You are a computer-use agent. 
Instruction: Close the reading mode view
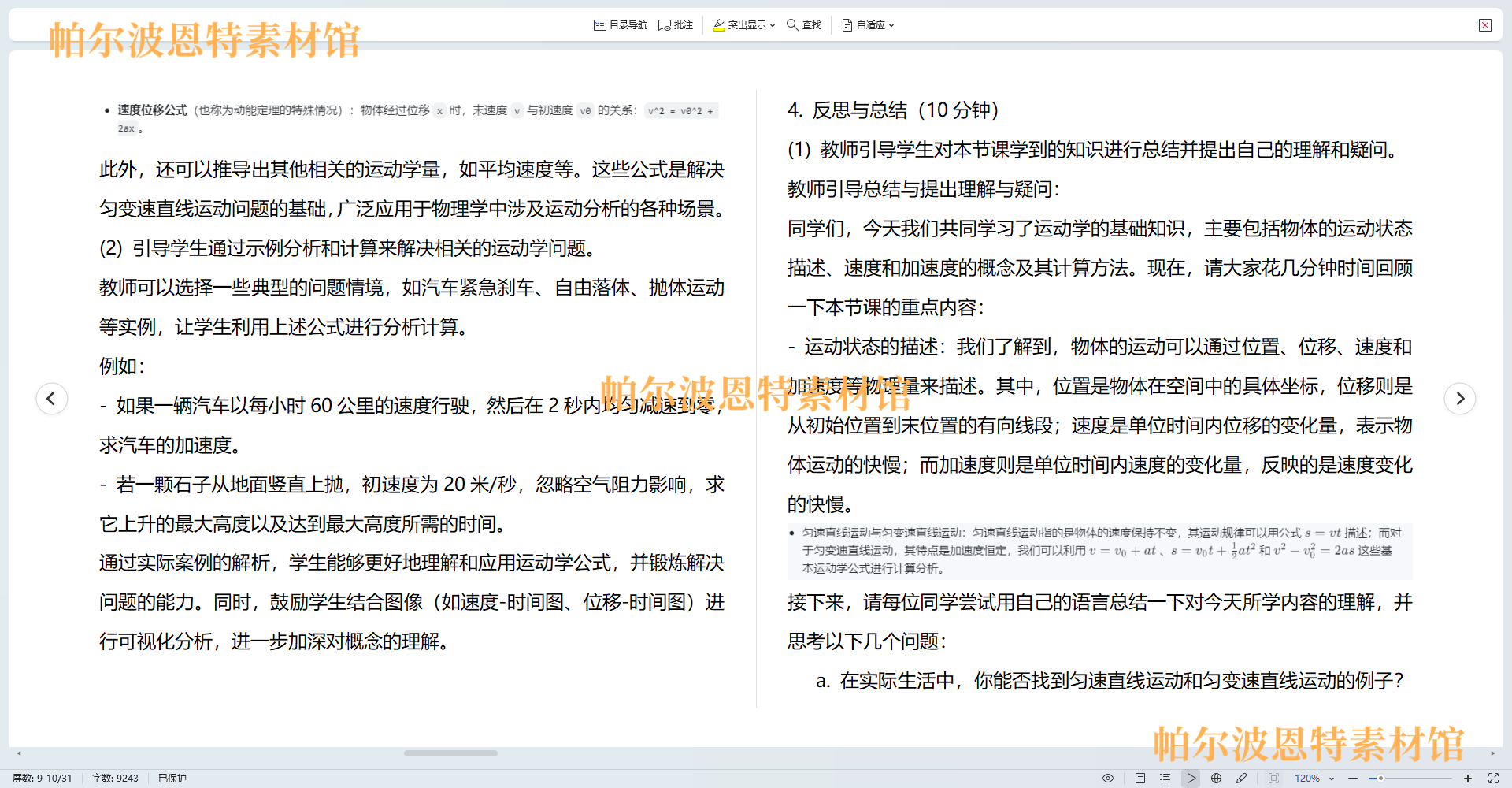(1485, 25)
